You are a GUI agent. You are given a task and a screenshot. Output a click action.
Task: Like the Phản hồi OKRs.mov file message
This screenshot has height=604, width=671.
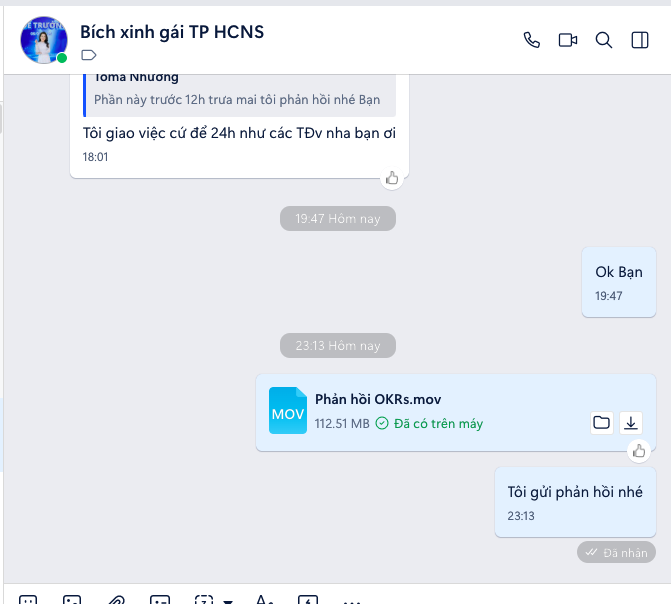(x=639, y=451)
